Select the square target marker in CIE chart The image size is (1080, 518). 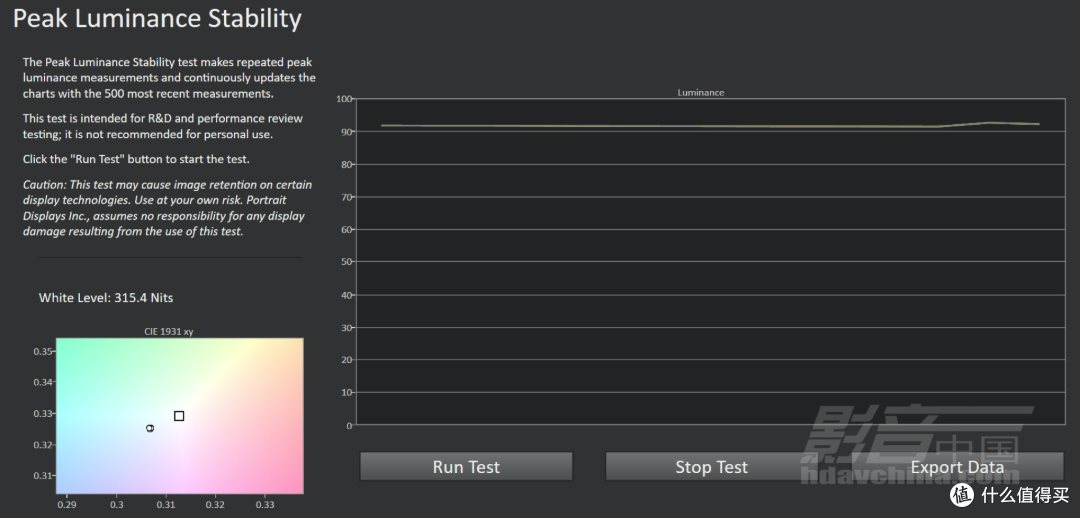[179, 416]
